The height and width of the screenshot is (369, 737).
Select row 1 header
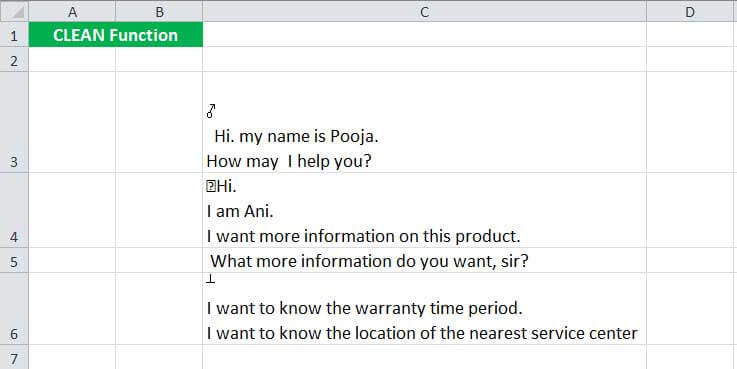pyautogui.click(x=14, y=34)
